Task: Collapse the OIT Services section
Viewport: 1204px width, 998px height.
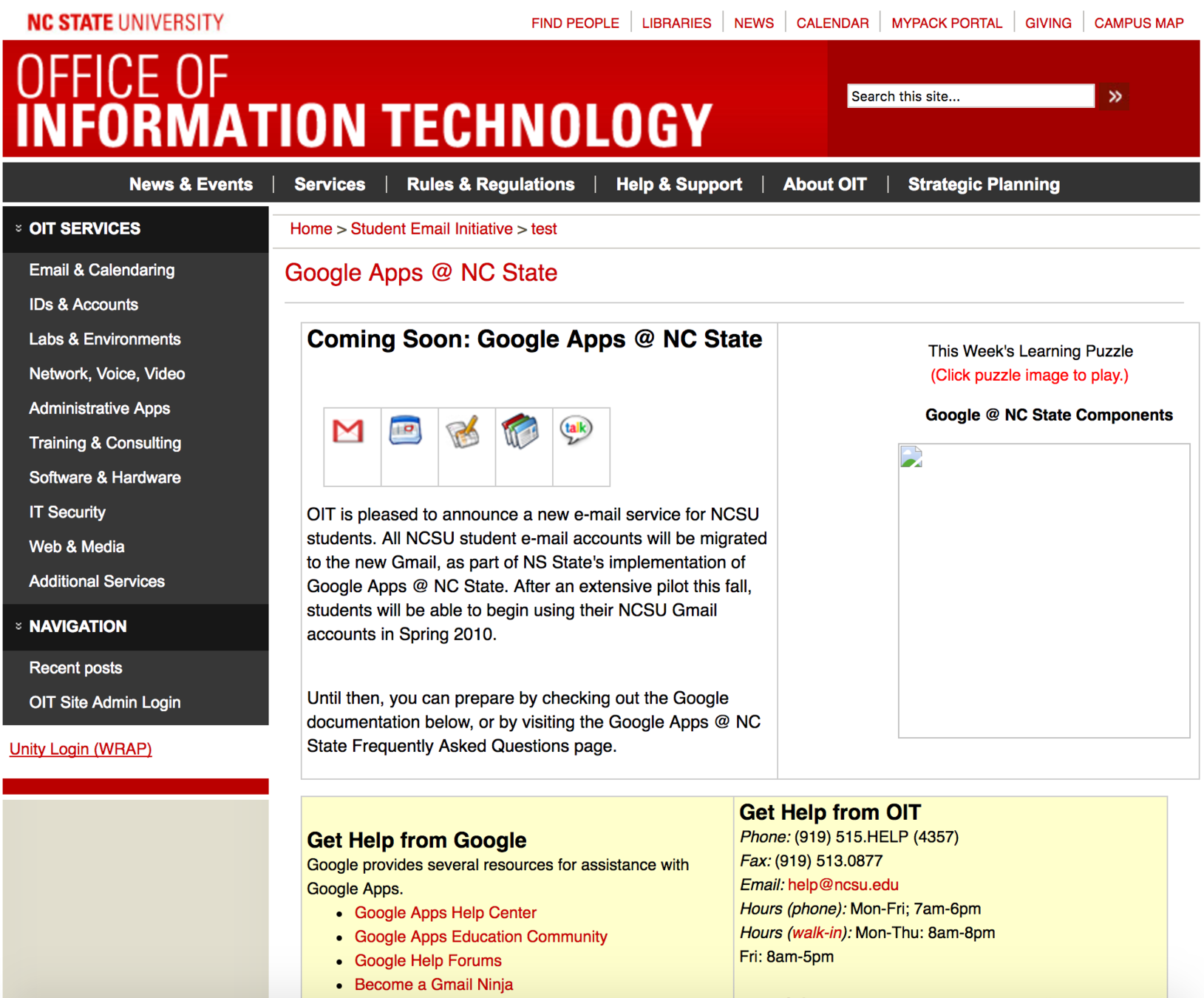Action: pos(18,228)
